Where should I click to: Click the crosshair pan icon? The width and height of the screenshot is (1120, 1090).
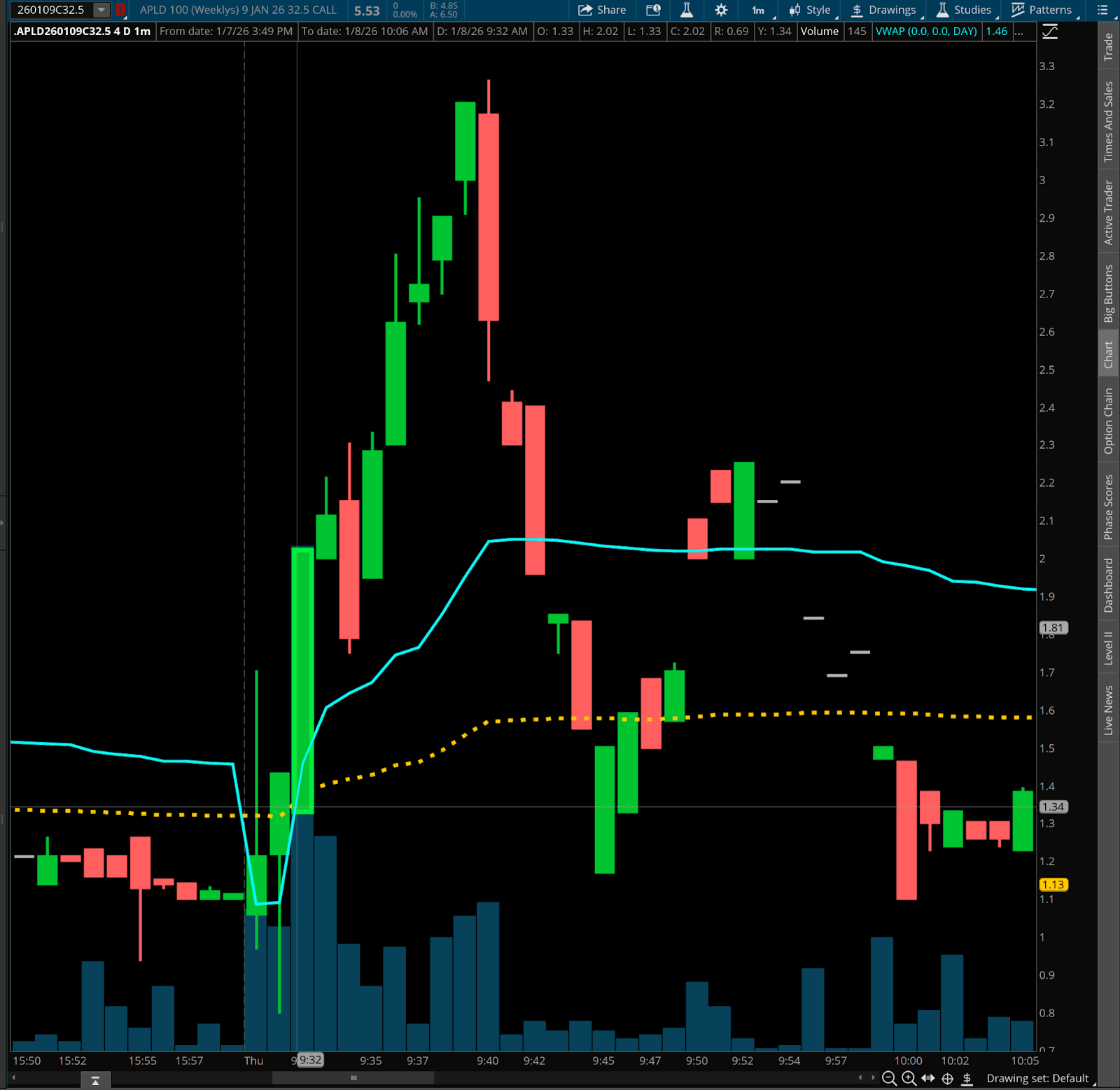[948, 1078]
